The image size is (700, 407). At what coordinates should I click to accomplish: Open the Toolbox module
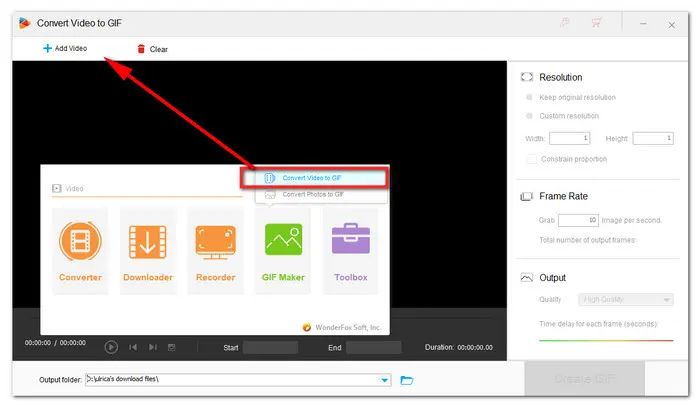pos(350,251)
